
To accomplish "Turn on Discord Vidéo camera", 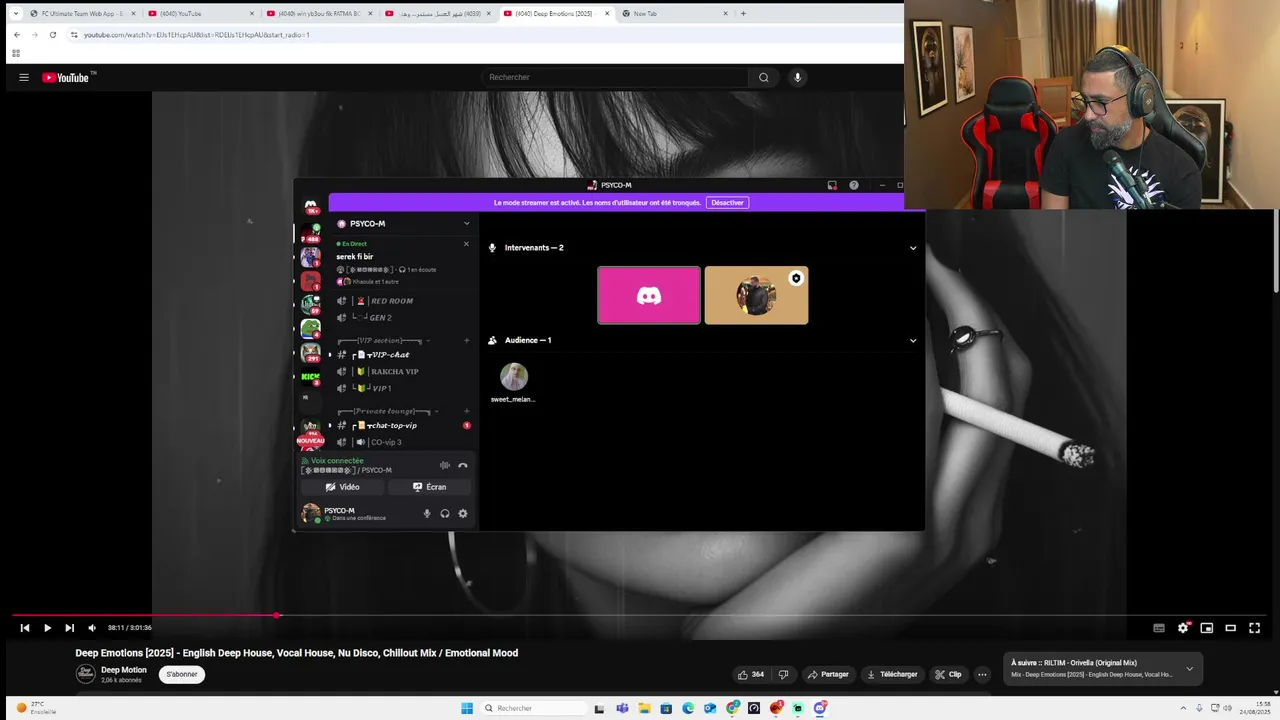I will tap(342, 487).
